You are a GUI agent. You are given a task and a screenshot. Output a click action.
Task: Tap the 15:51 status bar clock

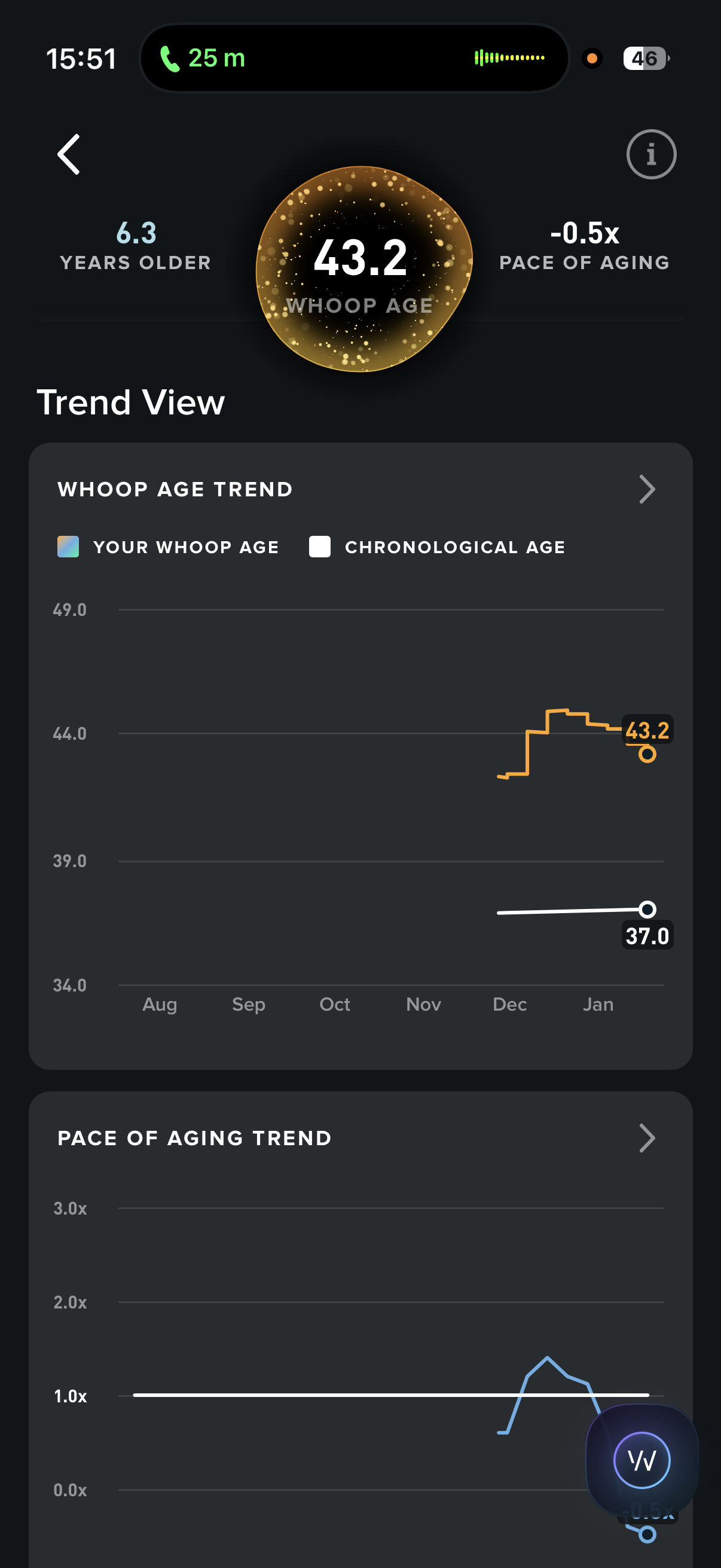pyautogui.click(x=81, y=59)
